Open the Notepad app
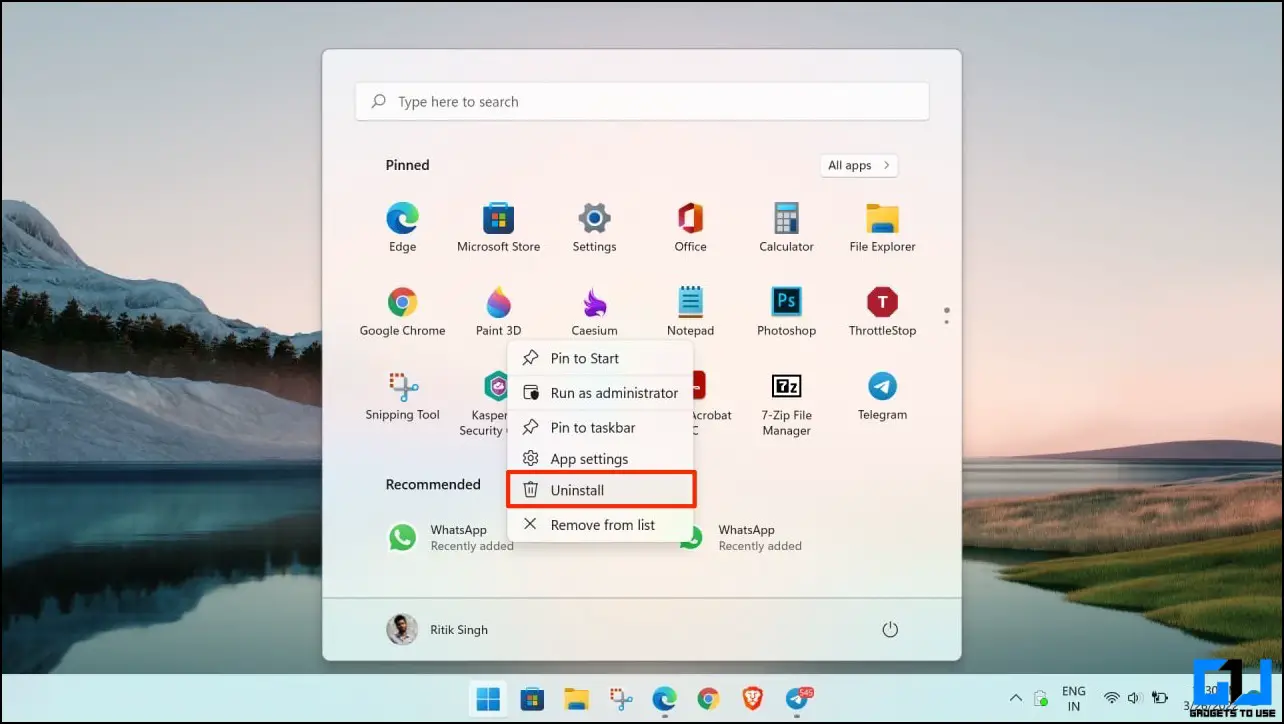 coord(690,312)
